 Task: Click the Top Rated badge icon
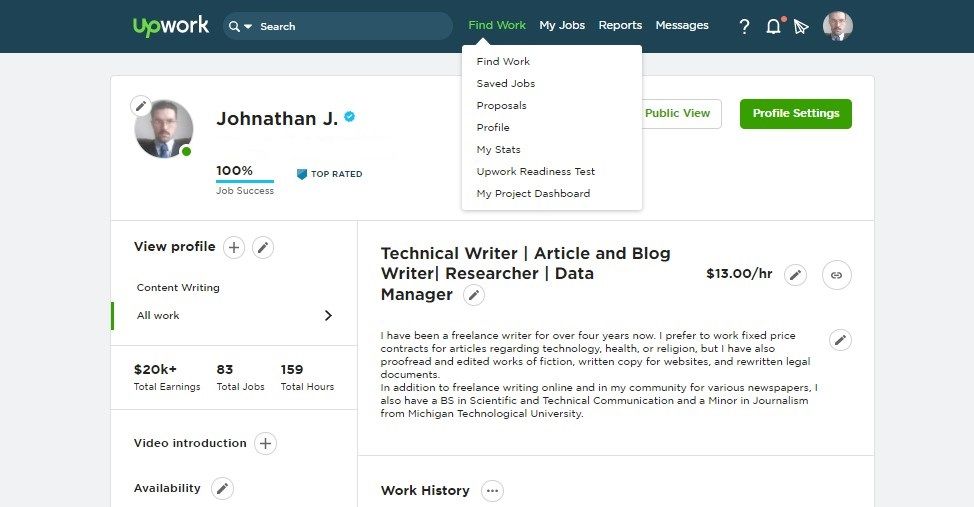point(302,174)
